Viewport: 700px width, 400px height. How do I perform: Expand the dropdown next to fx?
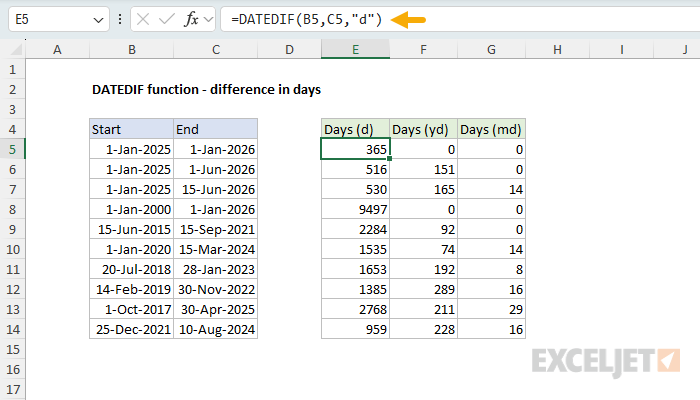[208, 20]
